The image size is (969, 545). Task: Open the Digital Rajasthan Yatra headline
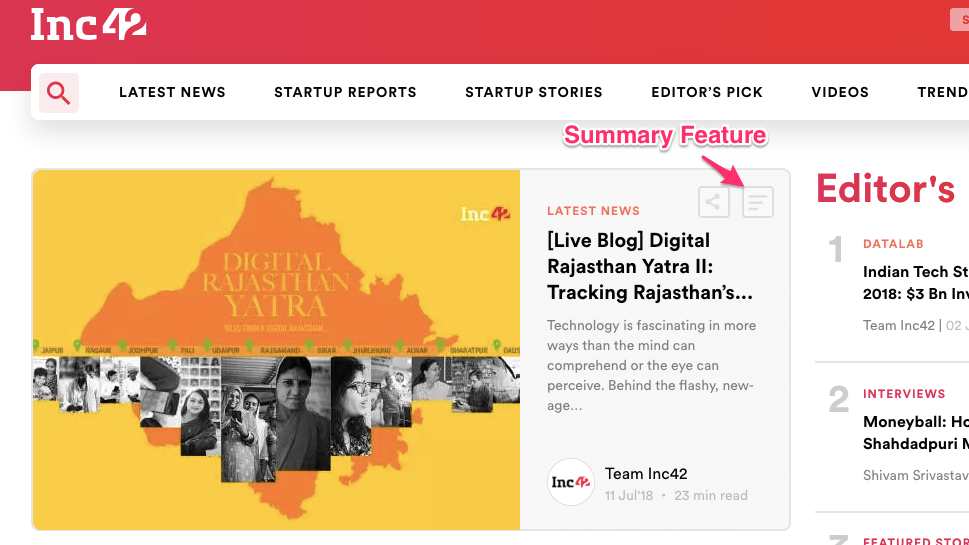[649, 266]
